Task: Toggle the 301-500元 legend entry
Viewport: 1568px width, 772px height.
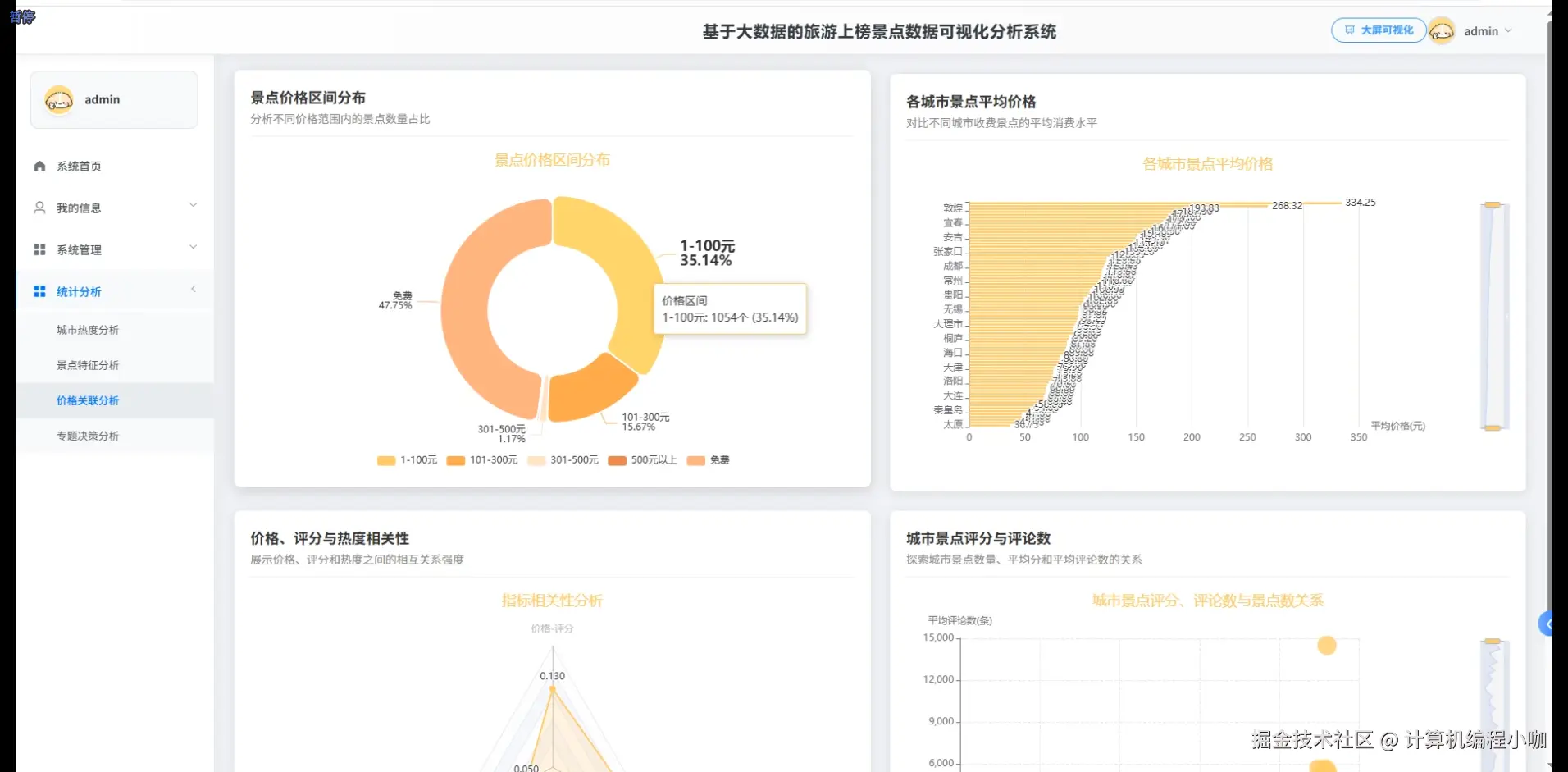Action: click(563, 460)
